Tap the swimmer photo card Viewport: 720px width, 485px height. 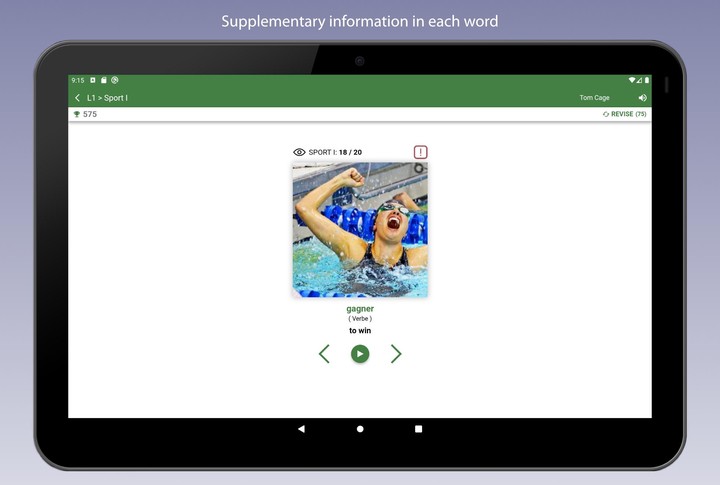point(360,230)
